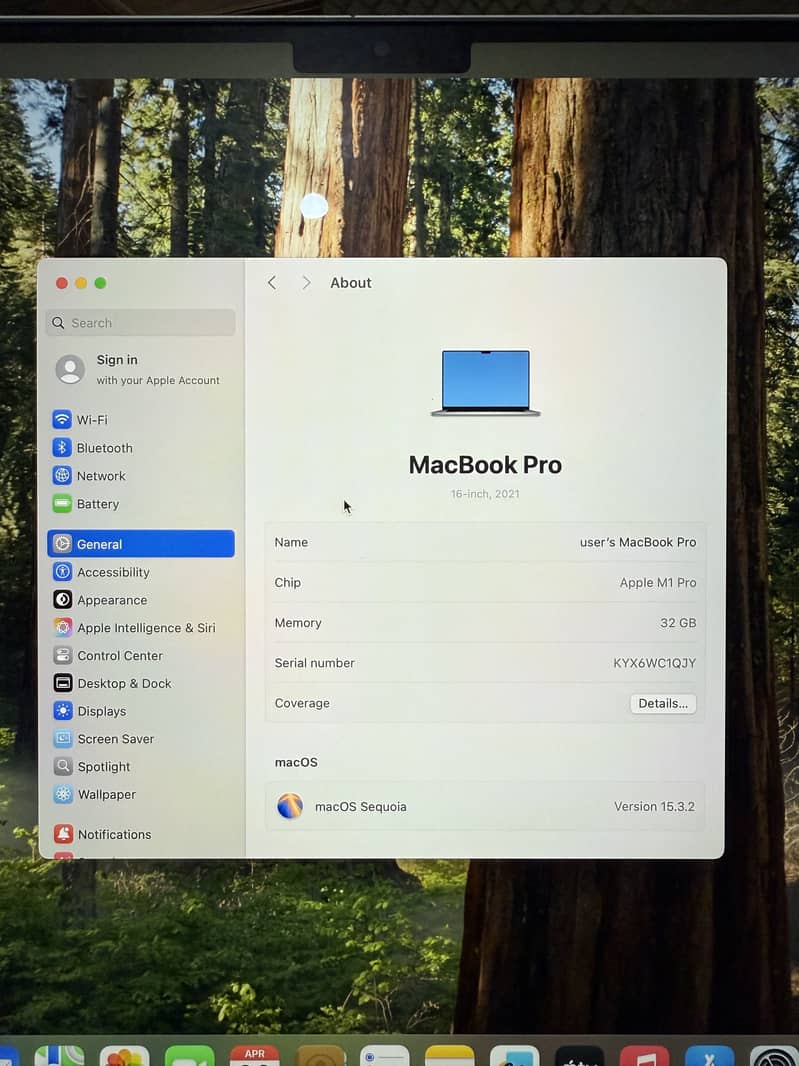Click the Serial number row label
The width and height of the screenshot is (799, 1066).
(x=314, y=663)
